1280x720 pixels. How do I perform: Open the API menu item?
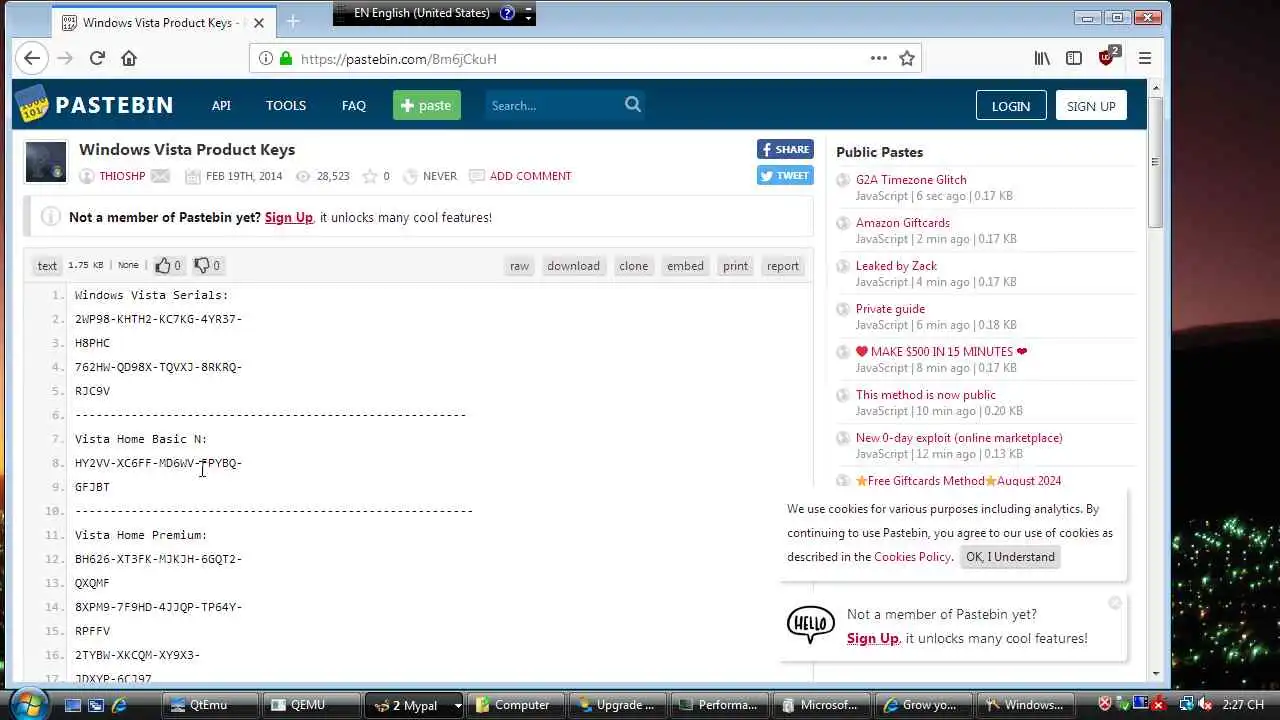click(221, 105)
